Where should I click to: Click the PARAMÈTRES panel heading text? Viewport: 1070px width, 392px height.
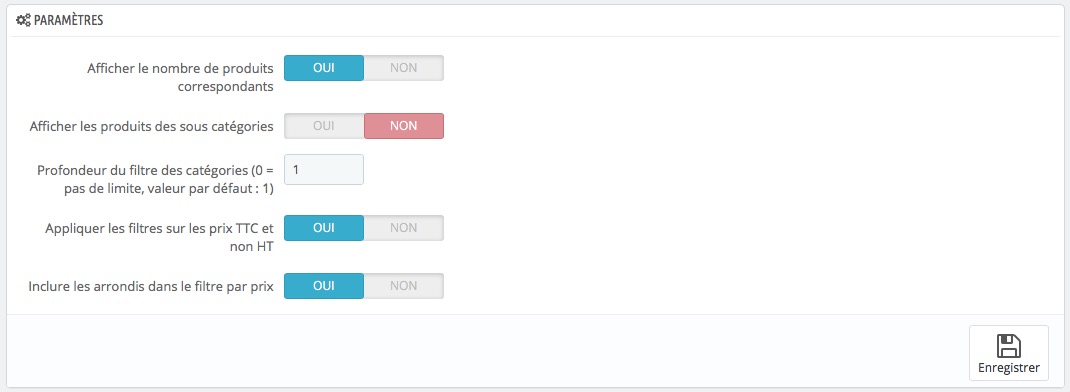(x=68, y=20)
